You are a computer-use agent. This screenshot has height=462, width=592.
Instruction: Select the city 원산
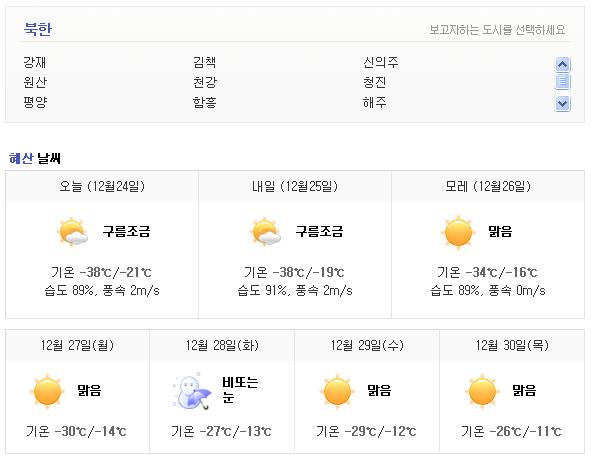pos(35,82)
